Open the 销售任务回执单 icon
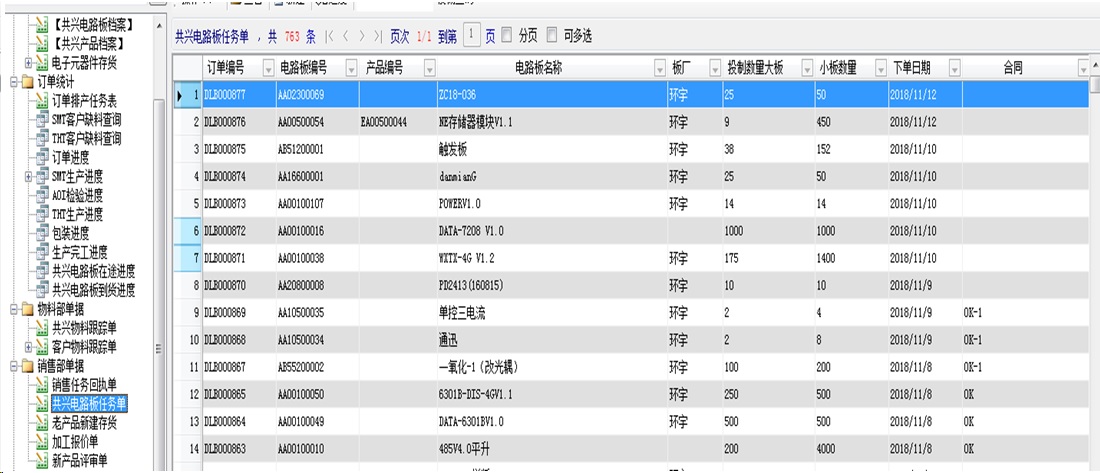The image size is (1100, 473). click(42, 385)
